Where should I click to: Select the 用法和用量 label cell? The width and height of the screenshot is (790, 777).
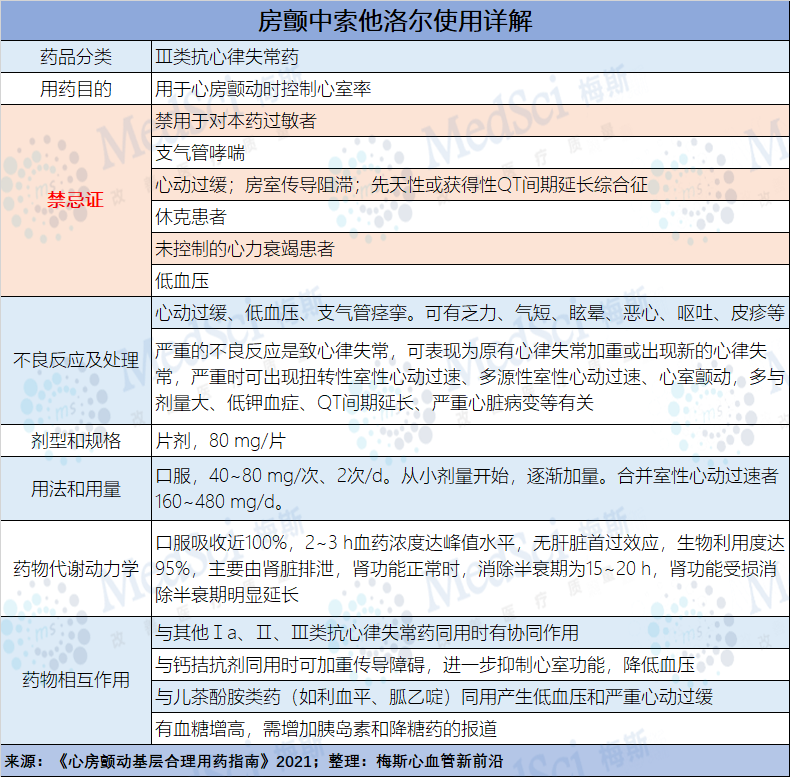[x=76, y=489]
